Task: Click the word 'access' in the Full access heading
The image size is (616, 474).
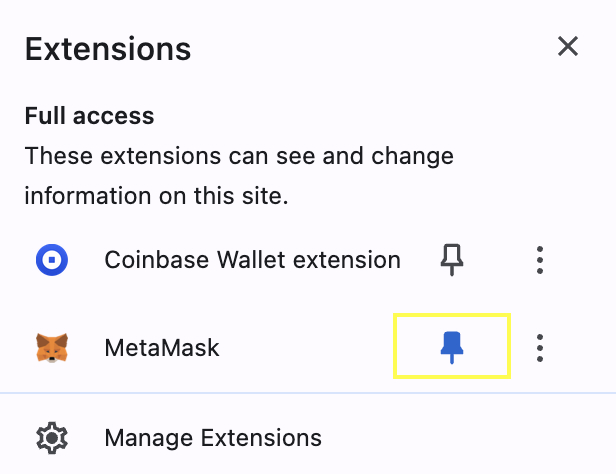Action: [114, 117]
